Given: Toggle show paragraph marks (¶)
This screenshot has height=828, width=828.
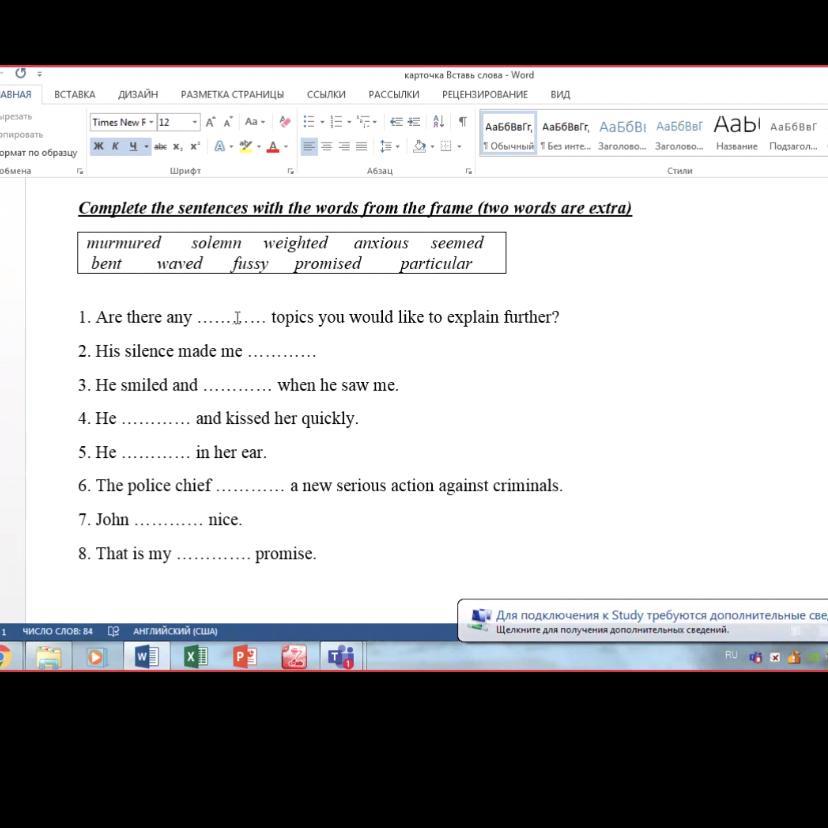Looking at the screenshot, I should pyautogui.click(x=463, y=122).
